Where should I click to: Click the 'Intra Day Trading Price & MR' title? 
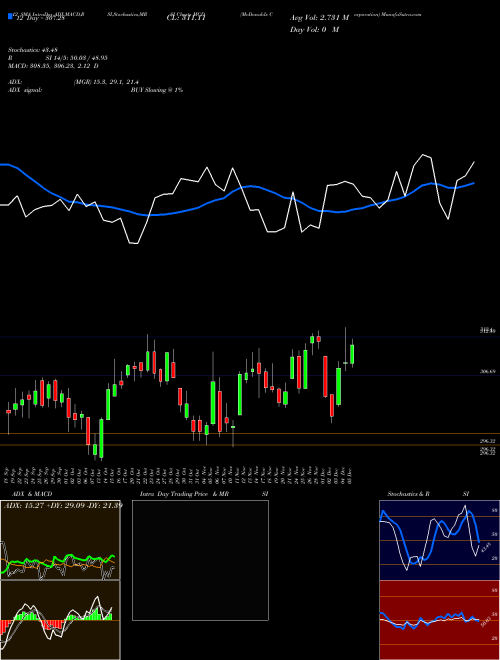(184, 494)
